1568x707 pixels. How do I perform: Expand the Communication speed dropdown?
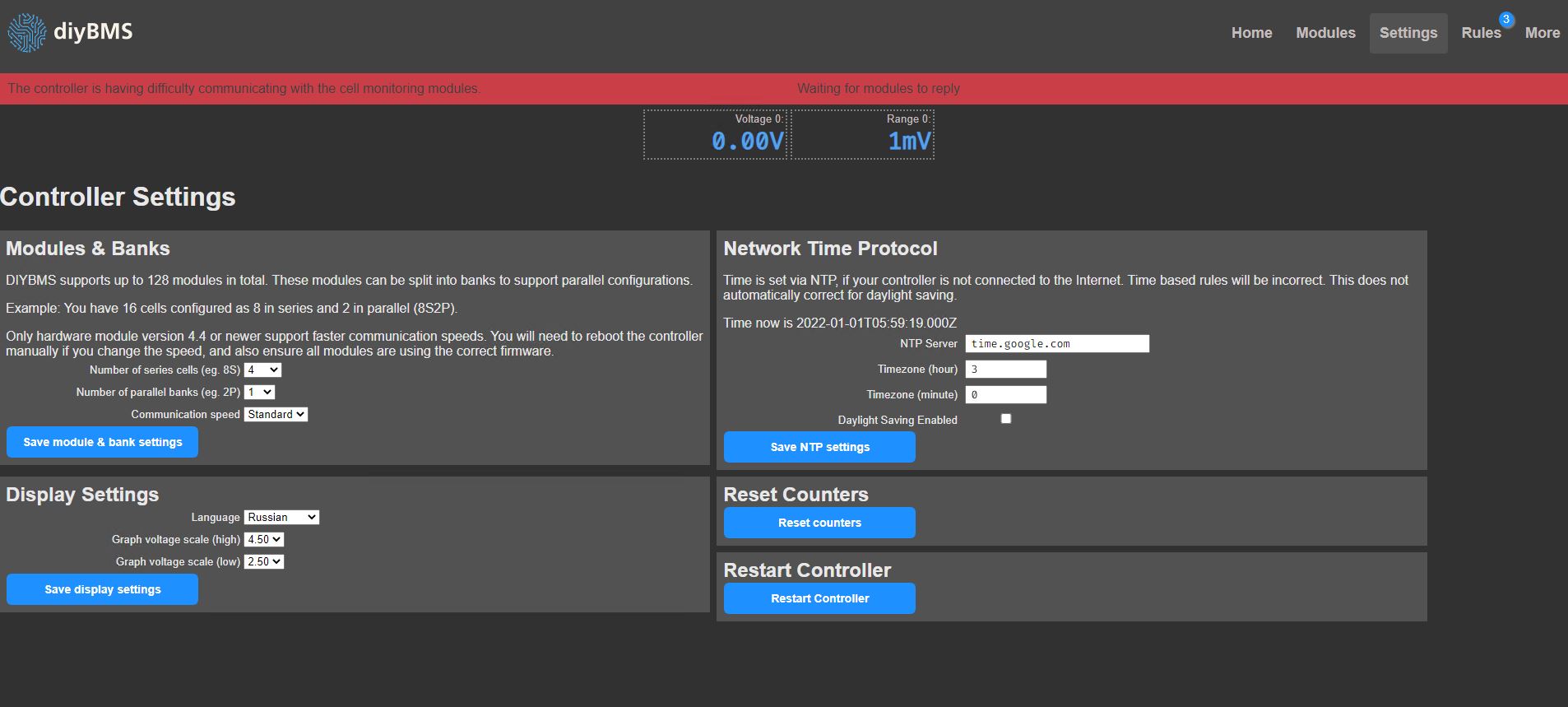(276, 415)
